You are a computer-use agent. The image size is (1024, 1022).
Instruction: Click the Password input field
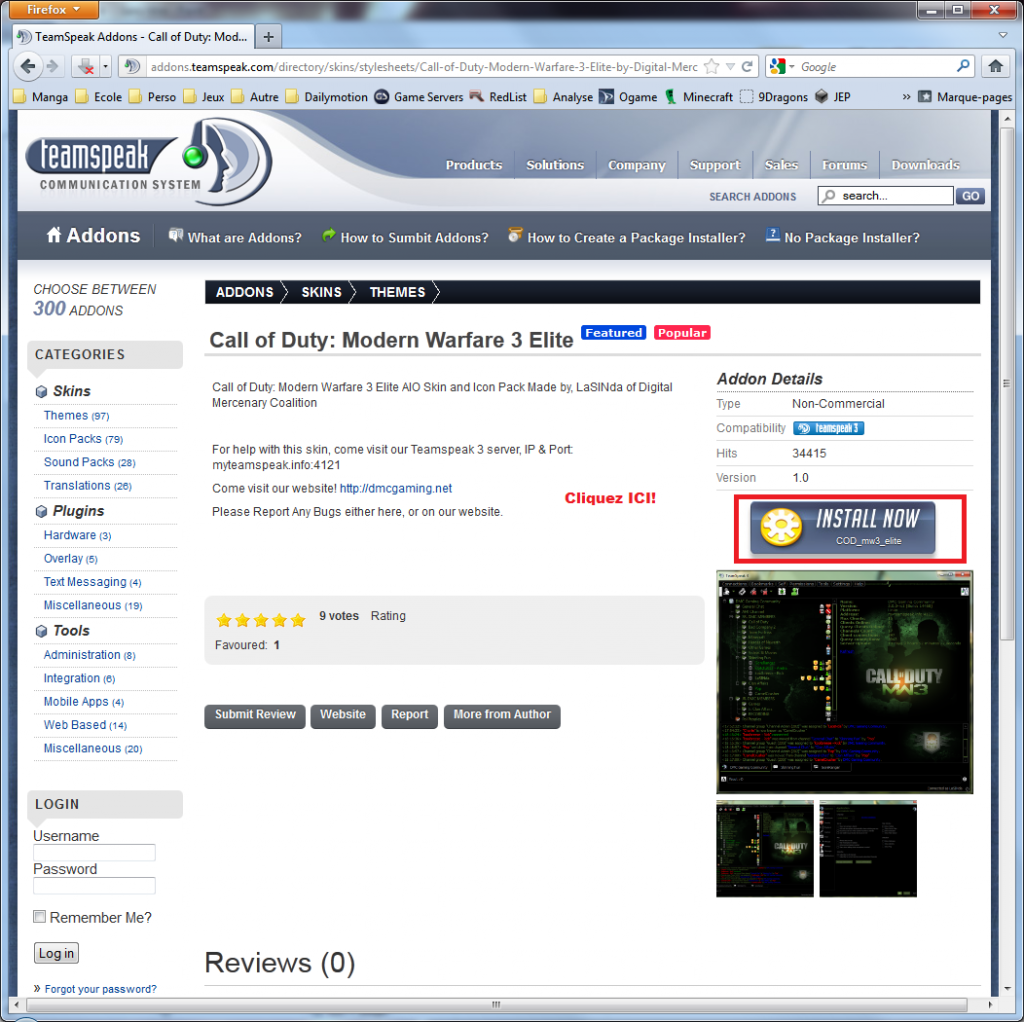click(94, 886)
